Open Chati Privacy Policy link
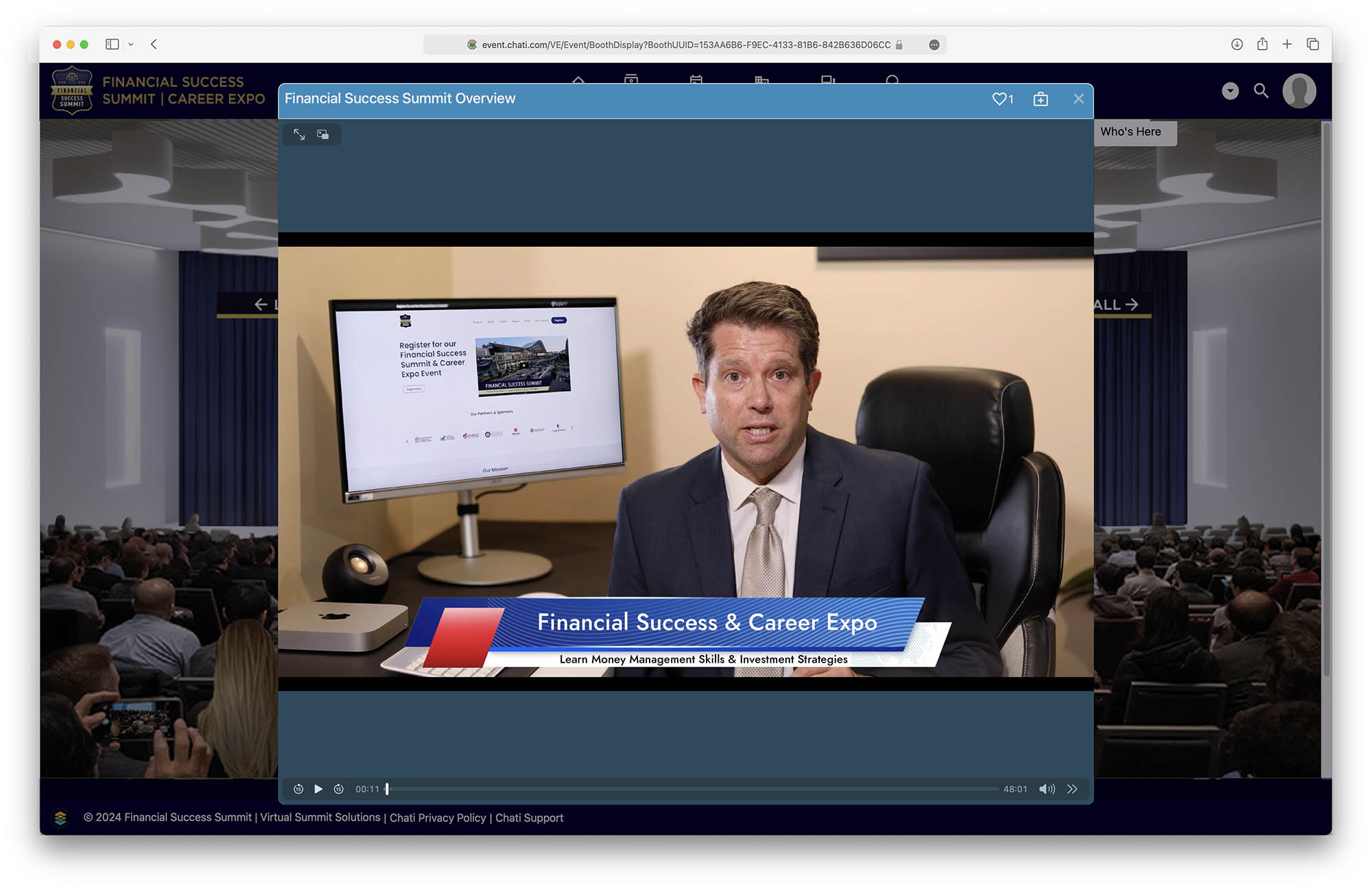The width and height of the screenshot is (1372, 889). pos(438,818)
